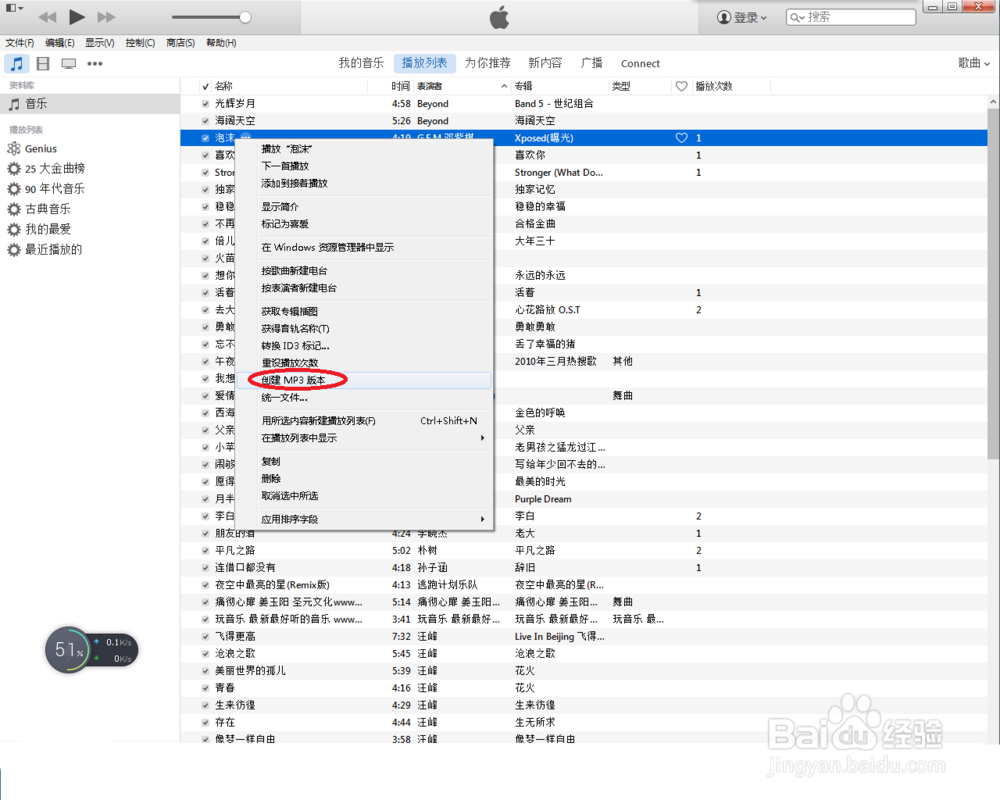Click the heart icon on the 泡沫 row

coord(682,138)
